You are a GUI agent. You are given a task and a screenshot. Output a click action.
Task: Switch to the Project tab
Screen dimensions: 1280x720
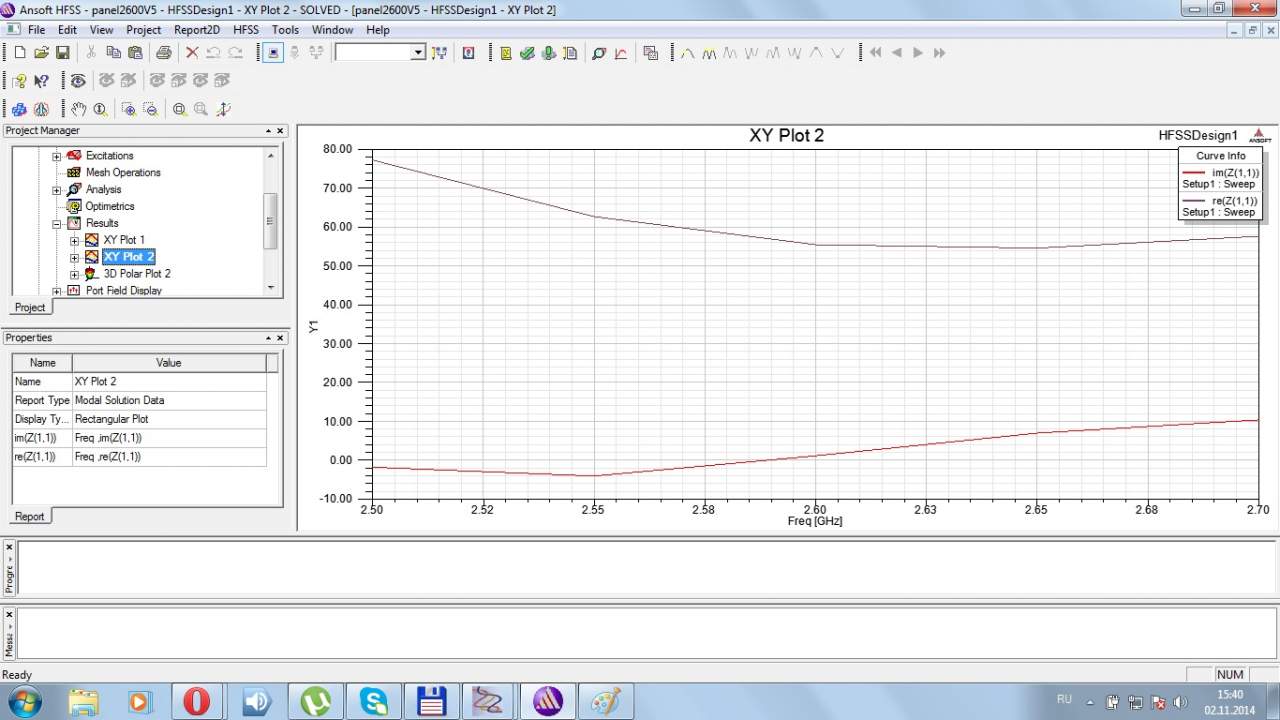coord(29,307)
